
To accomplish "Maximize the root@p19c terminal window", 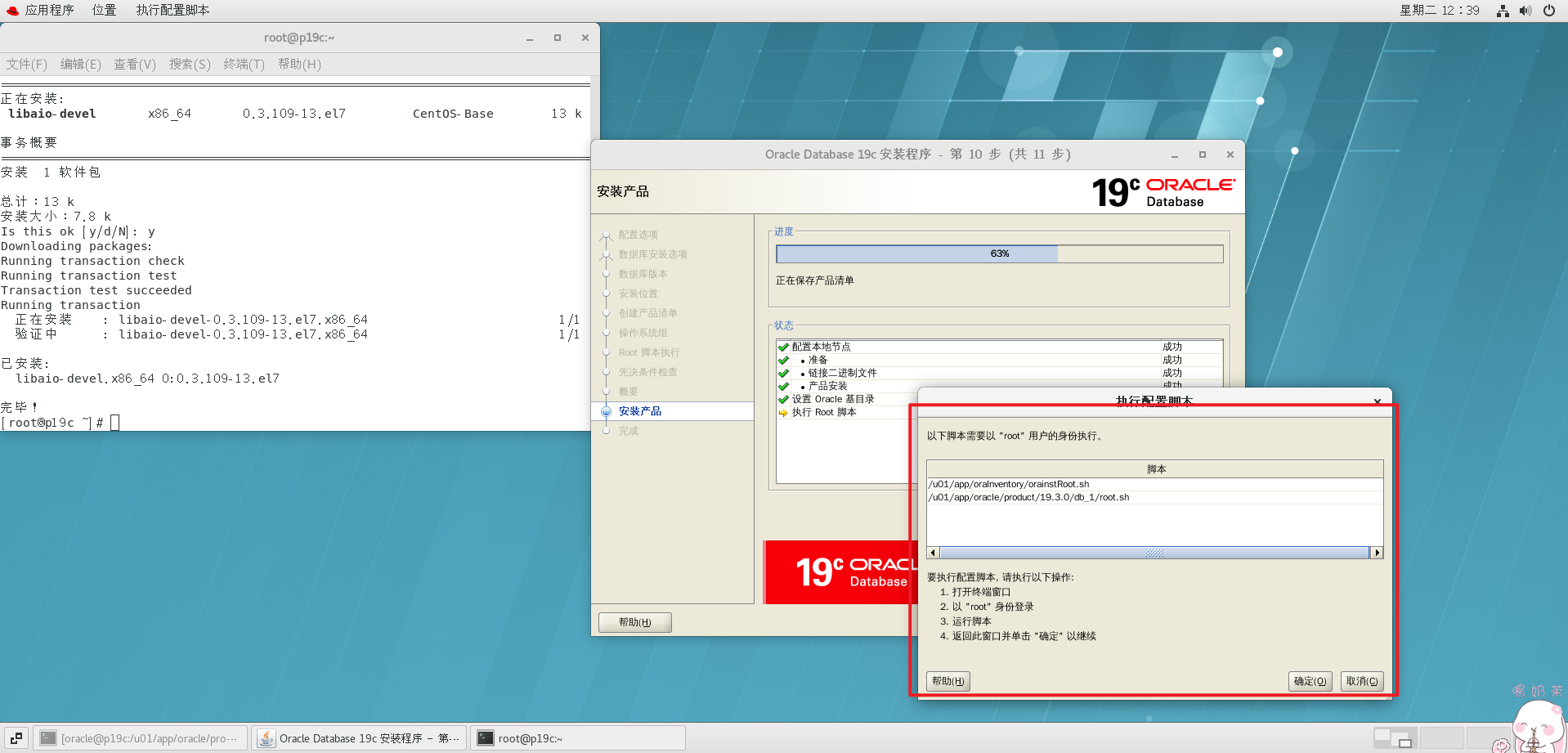I will [558, 38].
